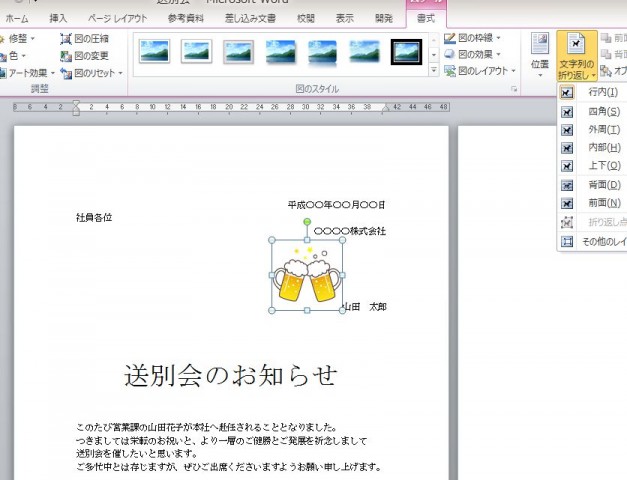
Task: Open the 位置 (Position) dropdown
Action: [540, 55]
